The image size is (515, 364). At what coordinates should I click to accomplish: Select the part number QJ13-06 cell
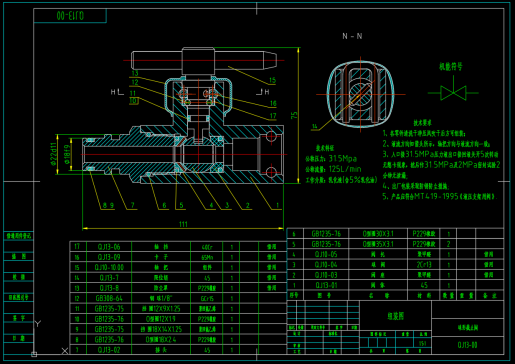109,247
